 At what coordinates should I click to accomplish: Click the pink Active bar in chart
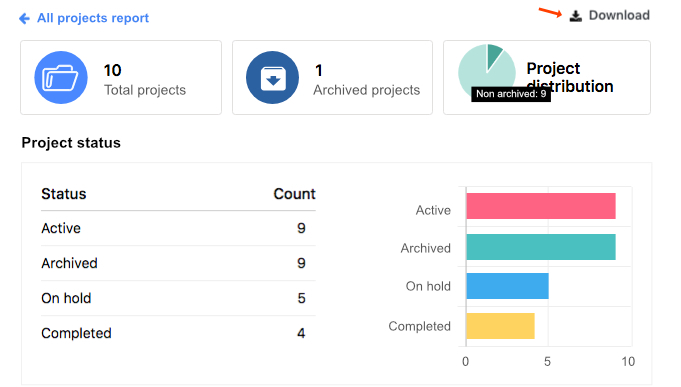[x=541, y=206]
